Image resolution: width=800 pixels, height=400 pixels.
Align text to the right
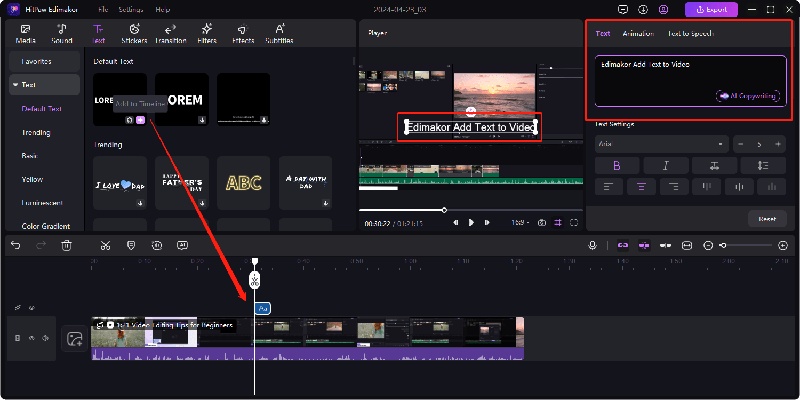[674, 187]
